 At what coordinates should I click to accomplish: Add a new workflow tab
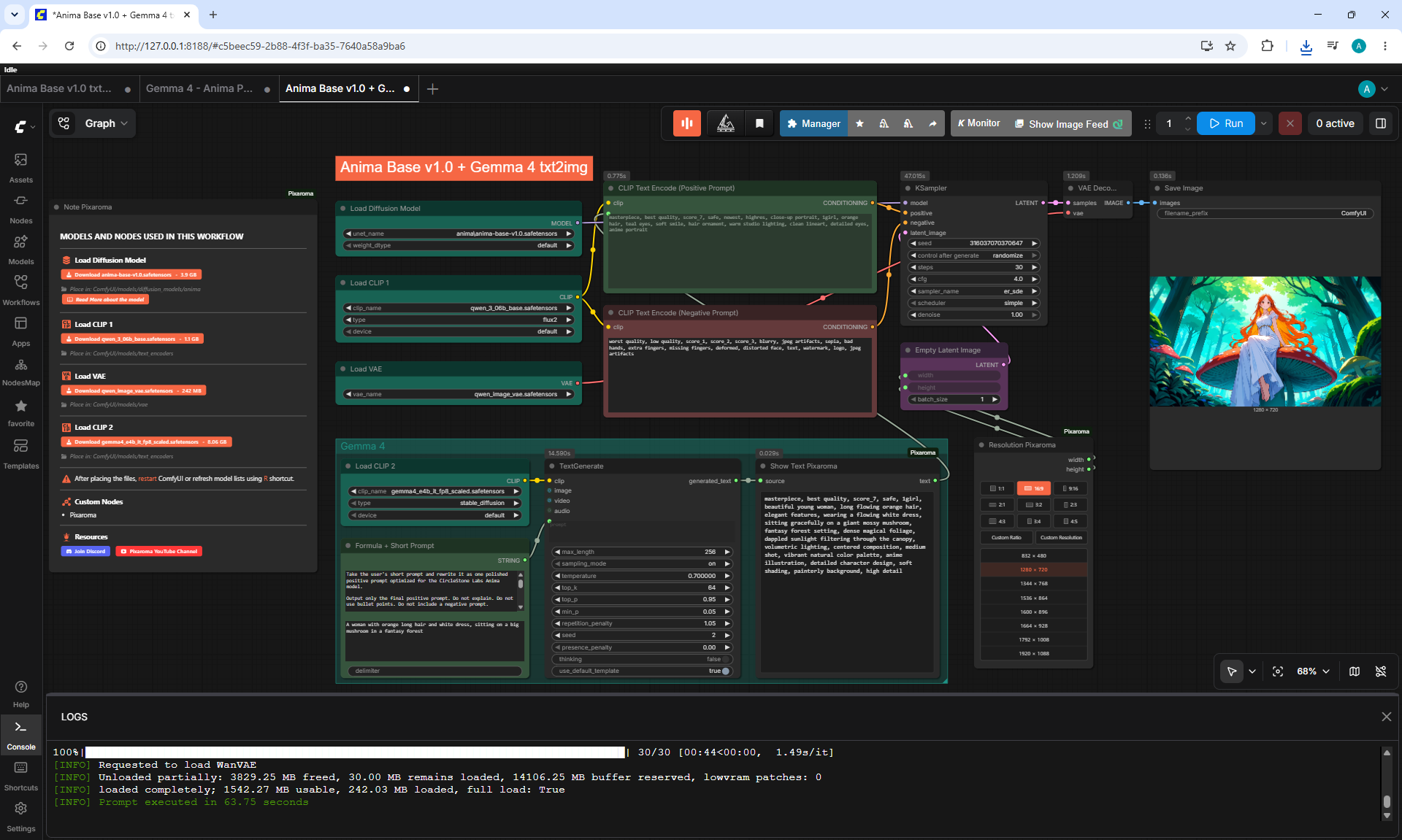pyautogui.click(x=432, y=89)
